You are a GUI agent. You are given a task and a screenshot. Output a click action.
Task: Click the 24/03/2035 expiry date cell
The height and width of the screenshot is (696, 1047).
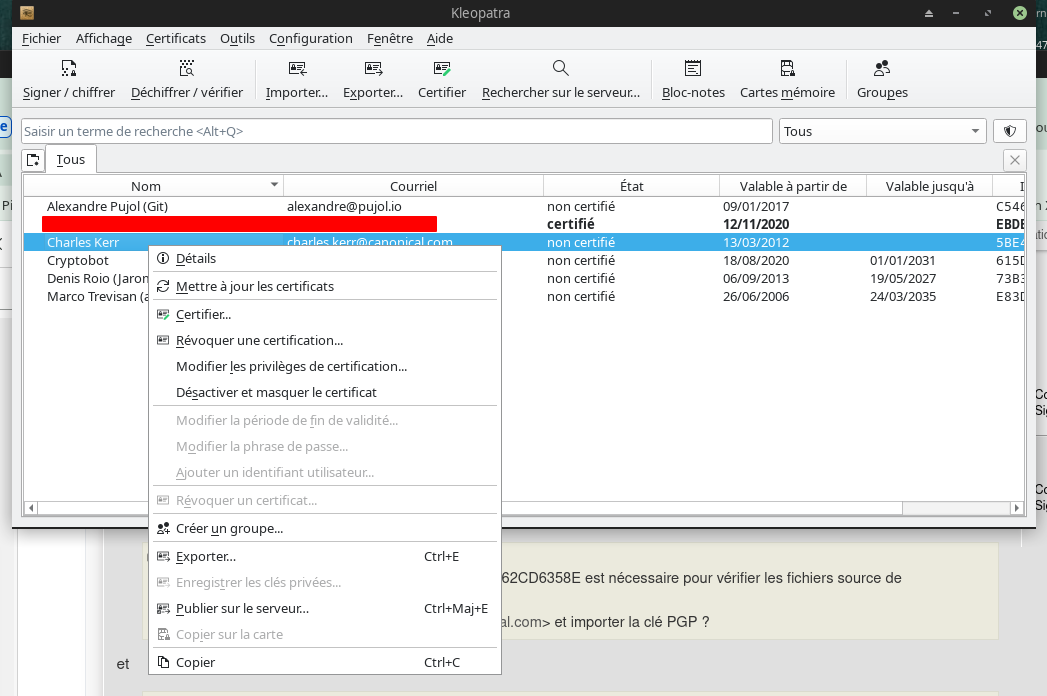[x=903, y=297]
